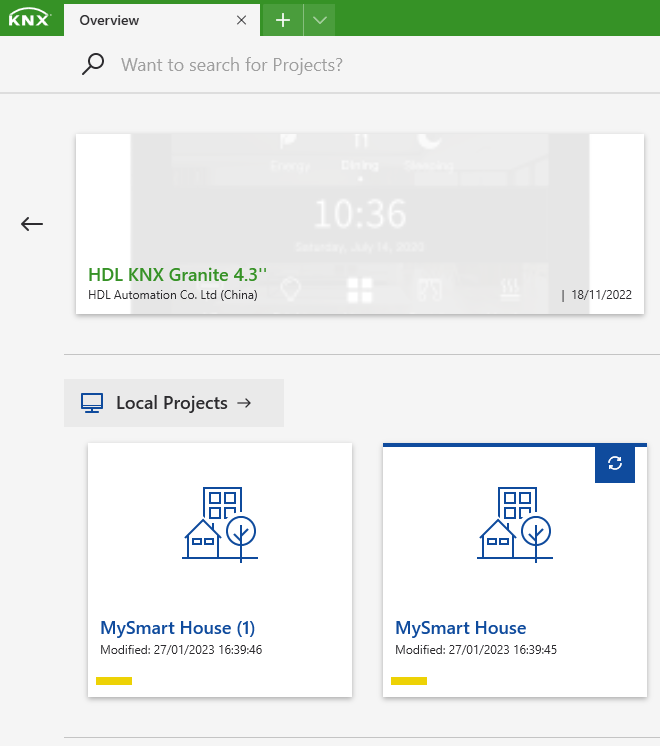Click yellow status bar on MySmart House (1)
This screenshot has height=746, width=660.
pos(114,681)
